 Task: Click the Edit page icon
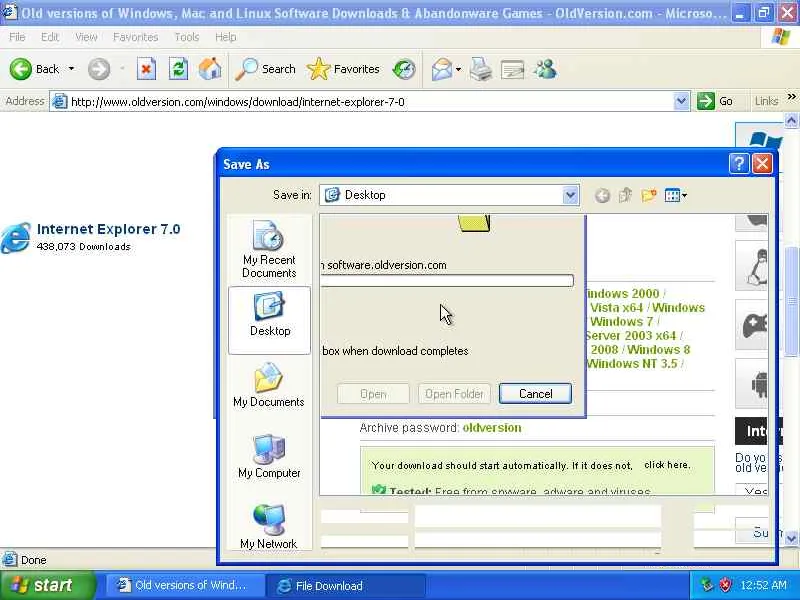[x=512, y=69]
